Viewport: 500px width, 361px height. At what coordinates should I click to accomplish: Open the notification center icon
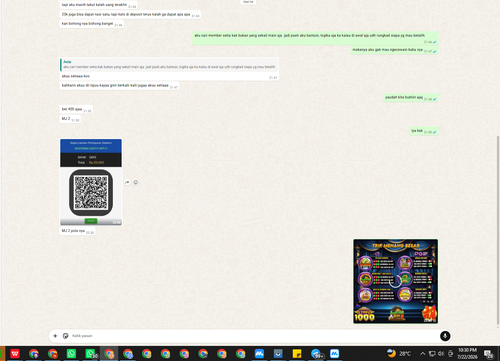[489, 354]
